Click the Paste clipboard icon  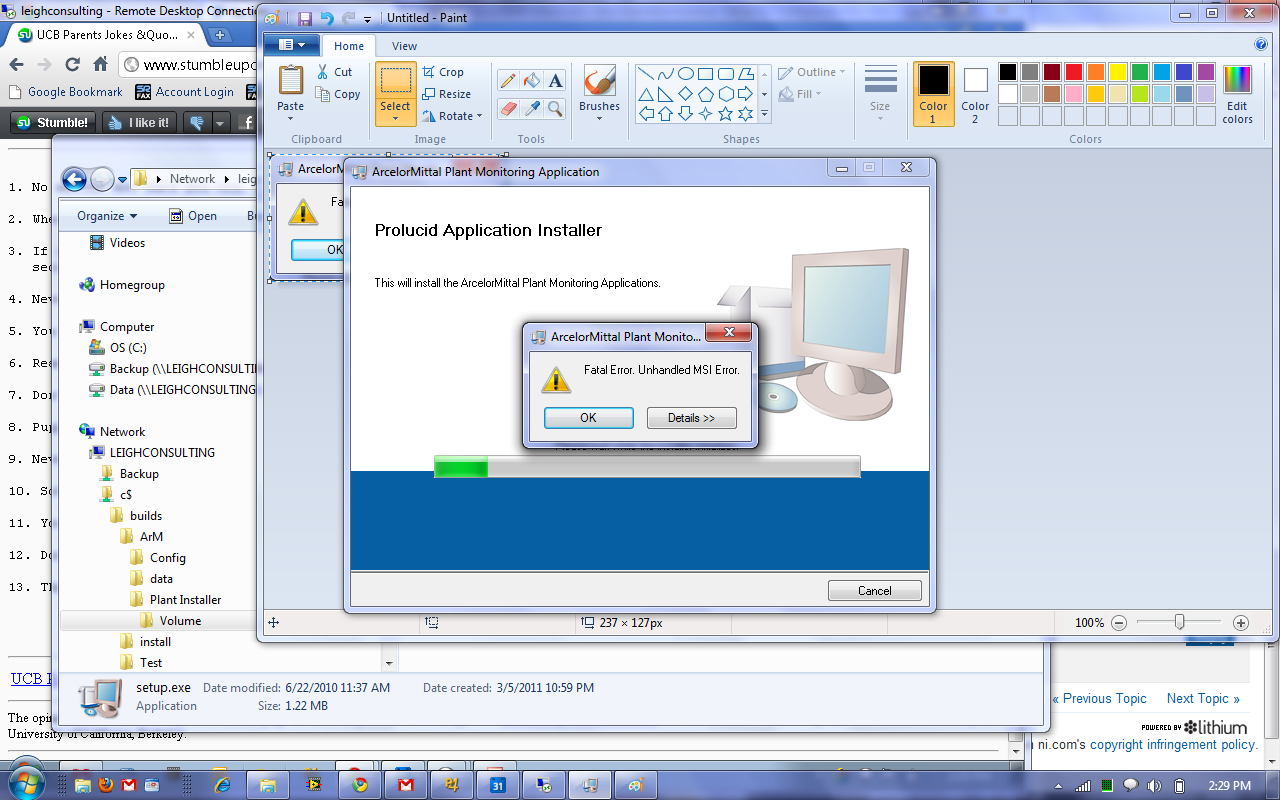tap(290, 80)
